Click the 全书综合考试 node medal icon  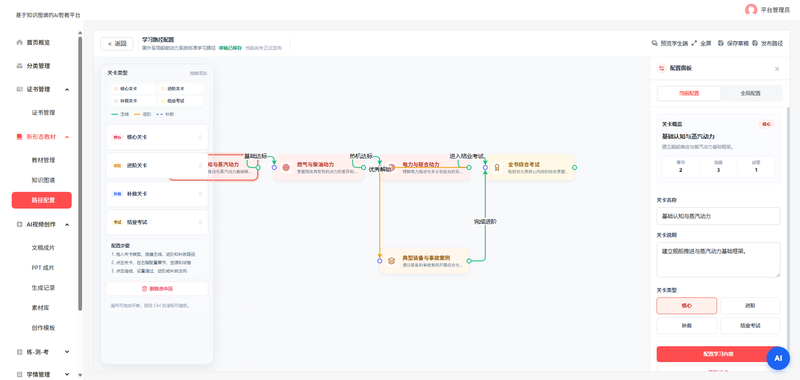pyautogui.click(x=497, y=167)
